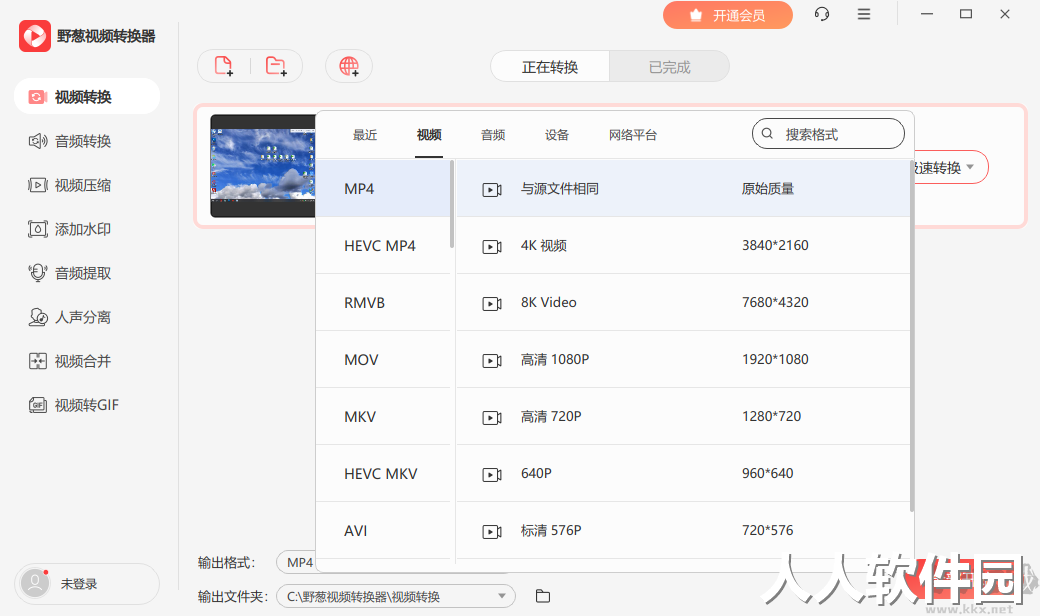Click the 音频提取 microphone icon

38,273
